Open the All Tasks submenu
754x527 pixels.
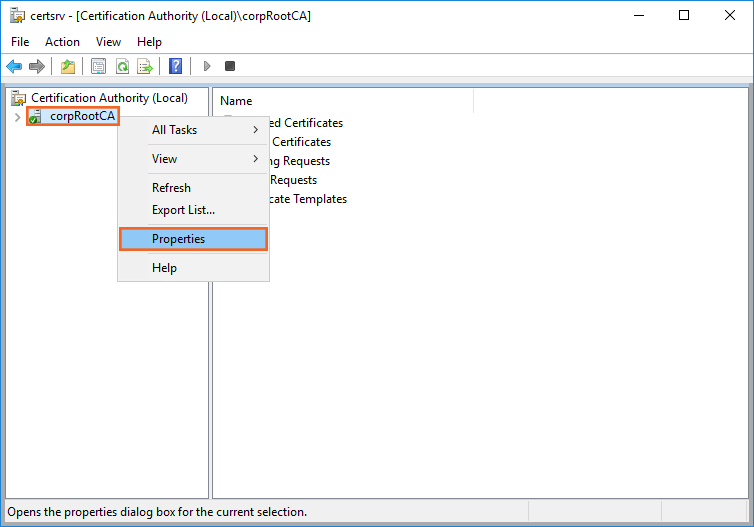pyautogui.click(x=174, y=130)
